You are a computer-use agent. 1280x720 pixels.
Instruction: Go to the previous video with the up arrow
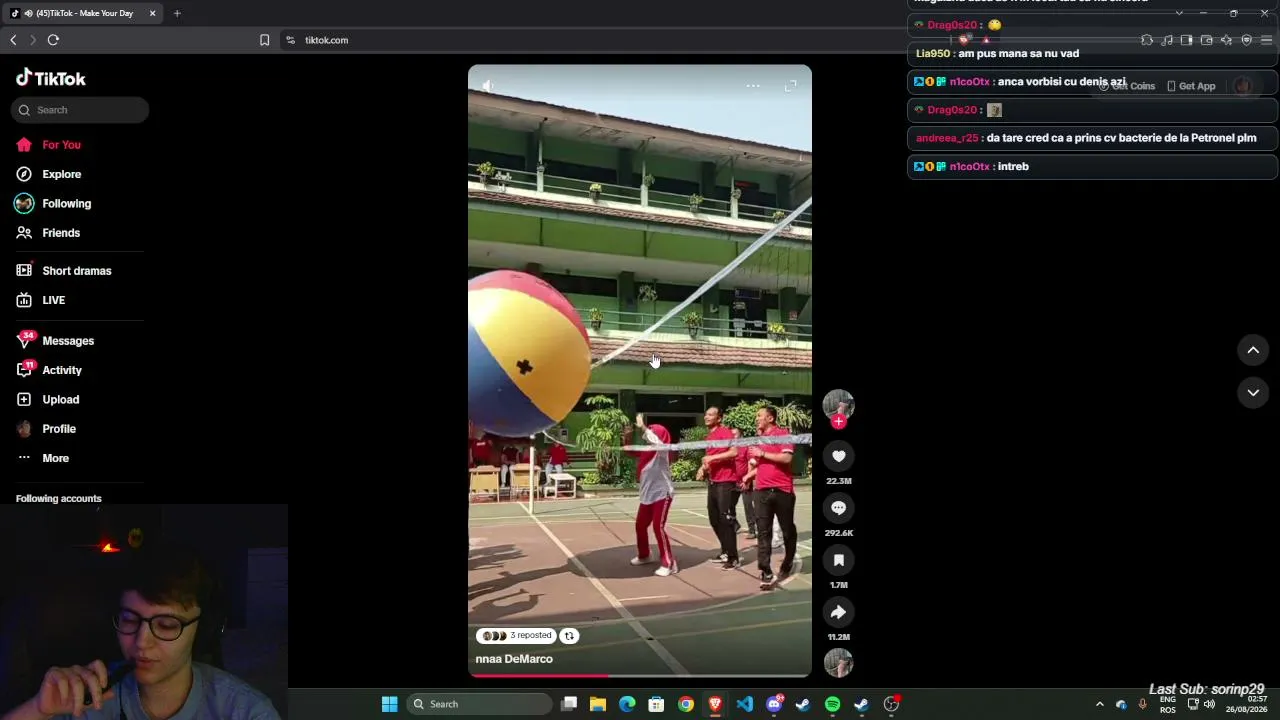[1253, 350]
